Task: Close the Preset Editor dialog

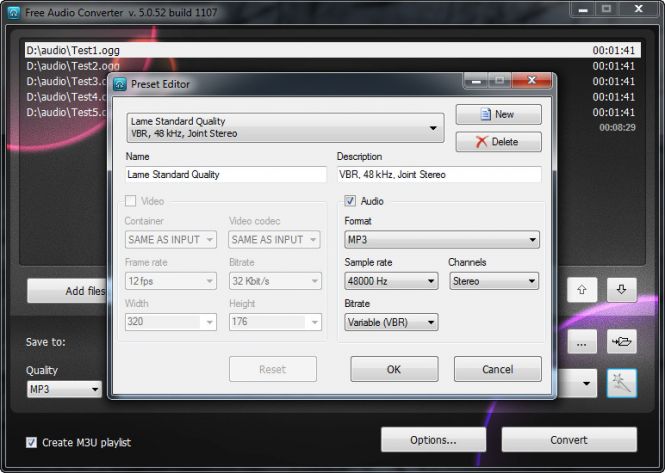Action: (531, 80)
